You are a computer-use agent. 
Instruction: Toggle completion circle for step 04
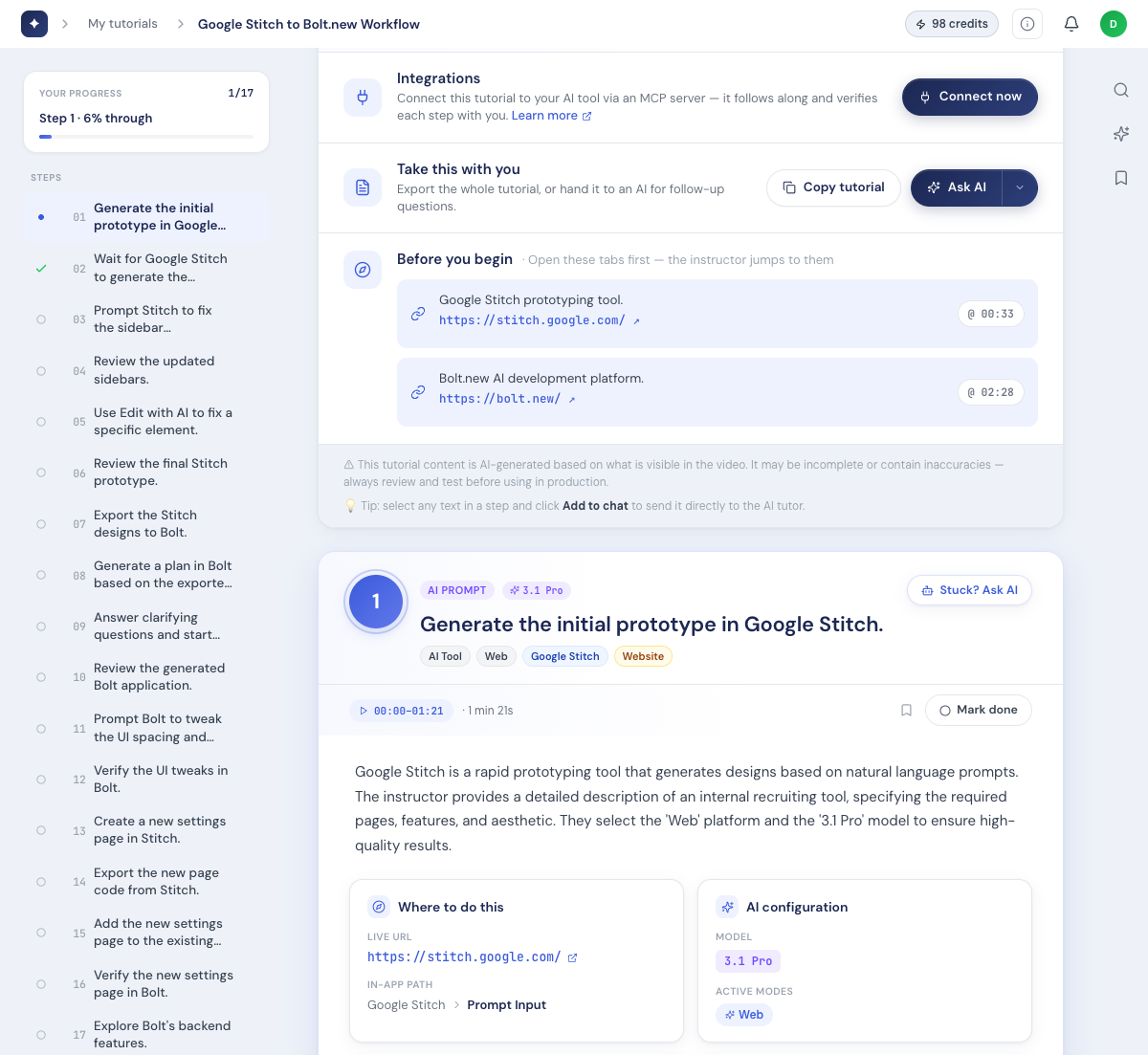41,370
